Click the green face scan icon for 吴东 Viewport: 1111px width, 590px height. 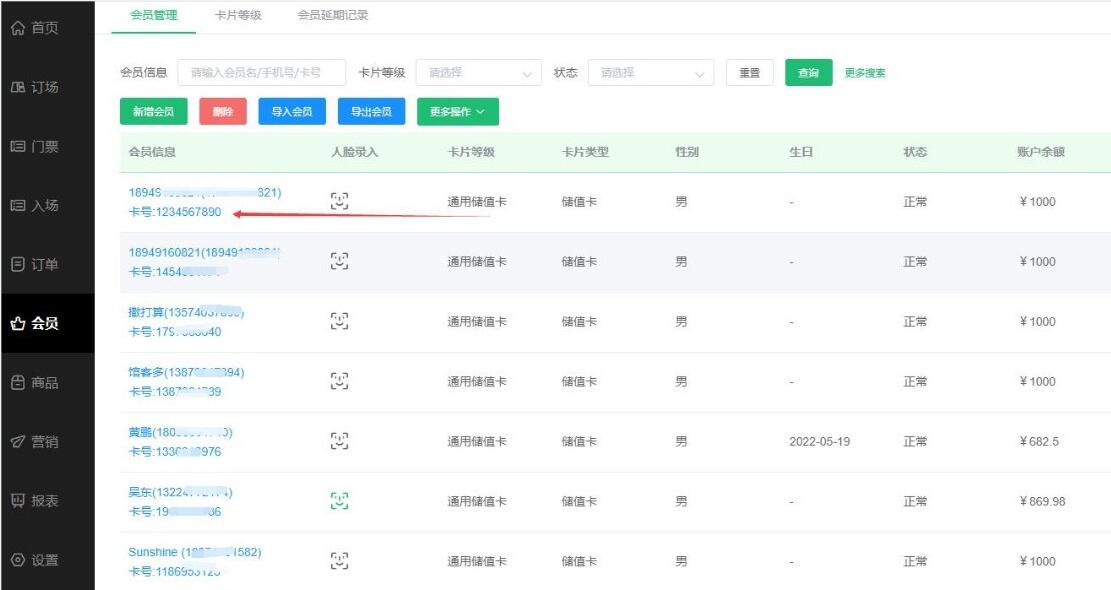click(x=340, y=501)
